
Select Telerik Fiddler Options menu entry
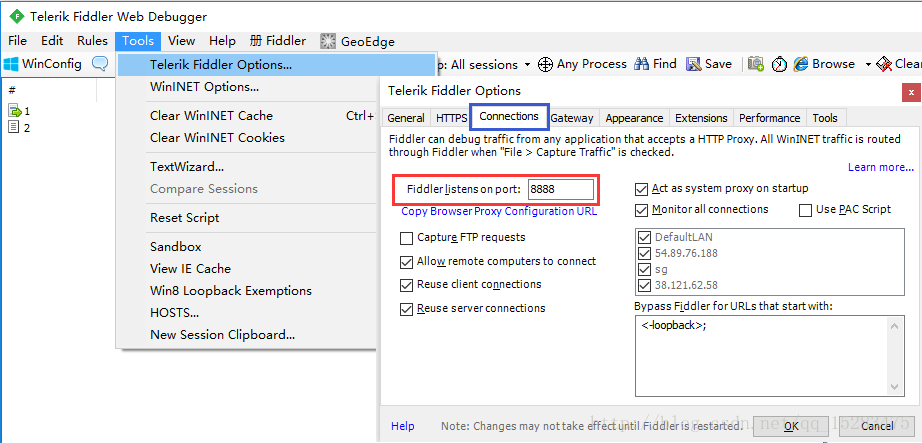pyautogui.click(x=221, y=65)
